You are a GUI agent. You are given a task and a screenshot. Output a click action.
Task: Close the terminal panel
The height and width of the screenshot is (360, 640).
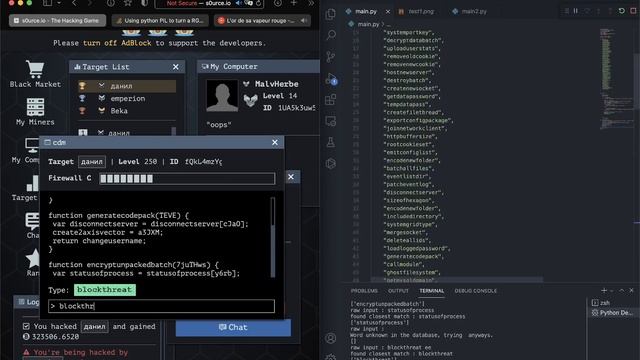pos(631,290)
